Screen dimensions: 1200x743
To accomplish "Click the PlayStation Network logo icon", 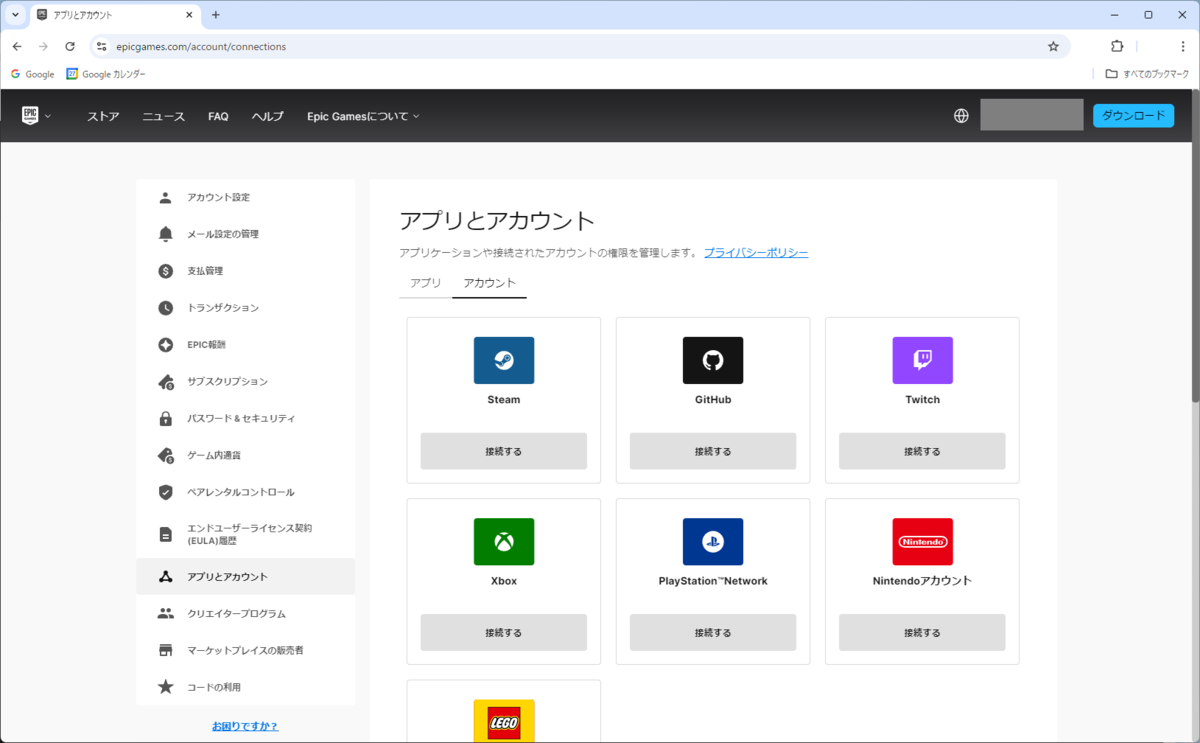I will pyautogui.click(x=713, y=541).
